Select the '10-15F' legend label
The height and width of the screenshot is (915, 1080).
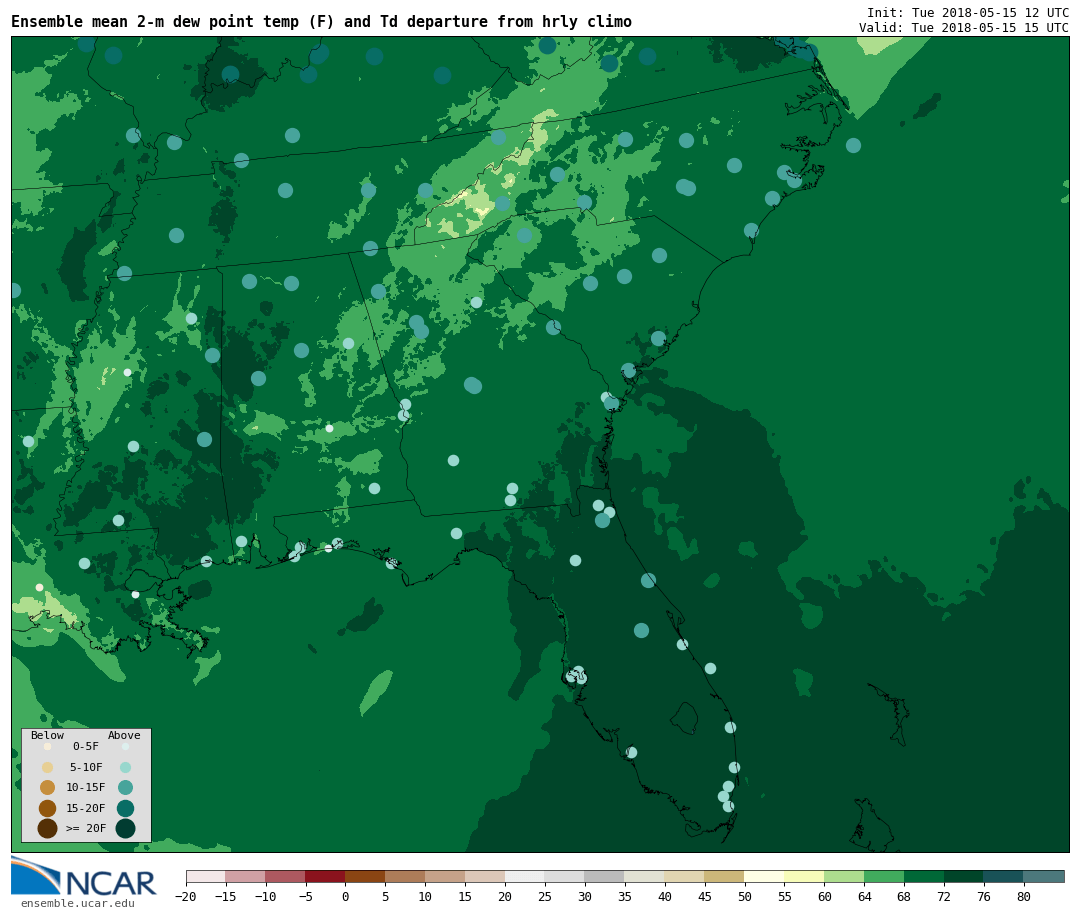tap(86, 788)
